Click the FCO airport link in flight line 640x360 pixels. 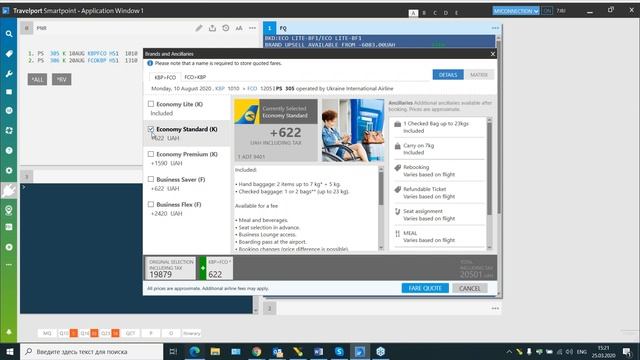coord(252,89)
